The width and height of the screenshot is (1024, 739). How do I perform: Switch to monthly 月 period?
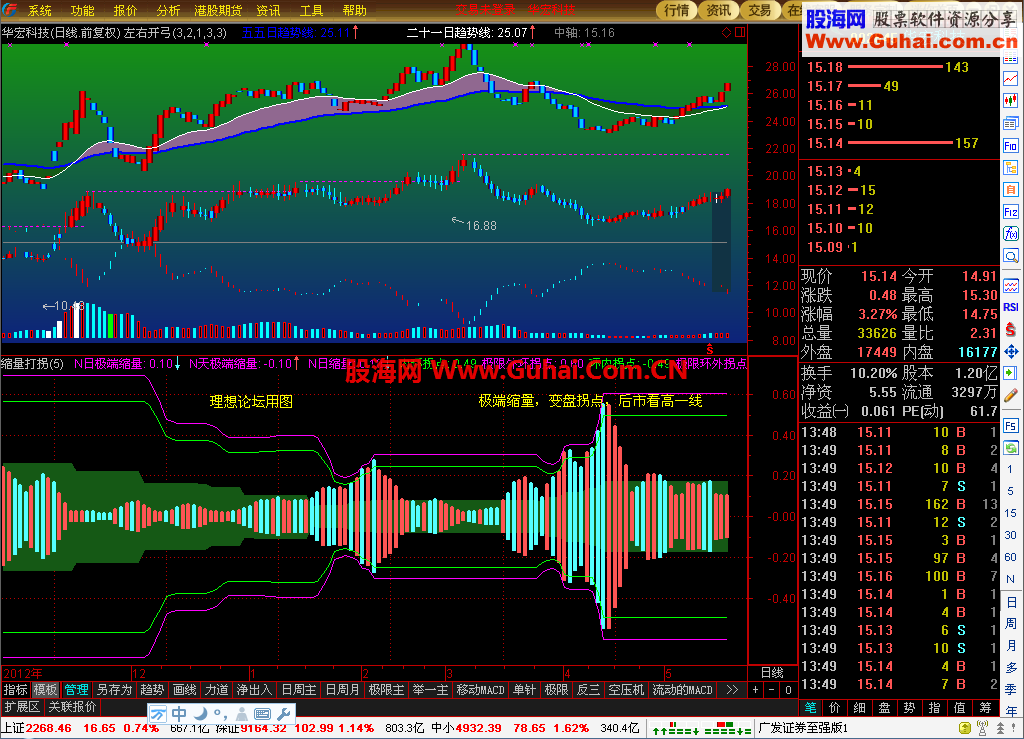pos(1011,646)
